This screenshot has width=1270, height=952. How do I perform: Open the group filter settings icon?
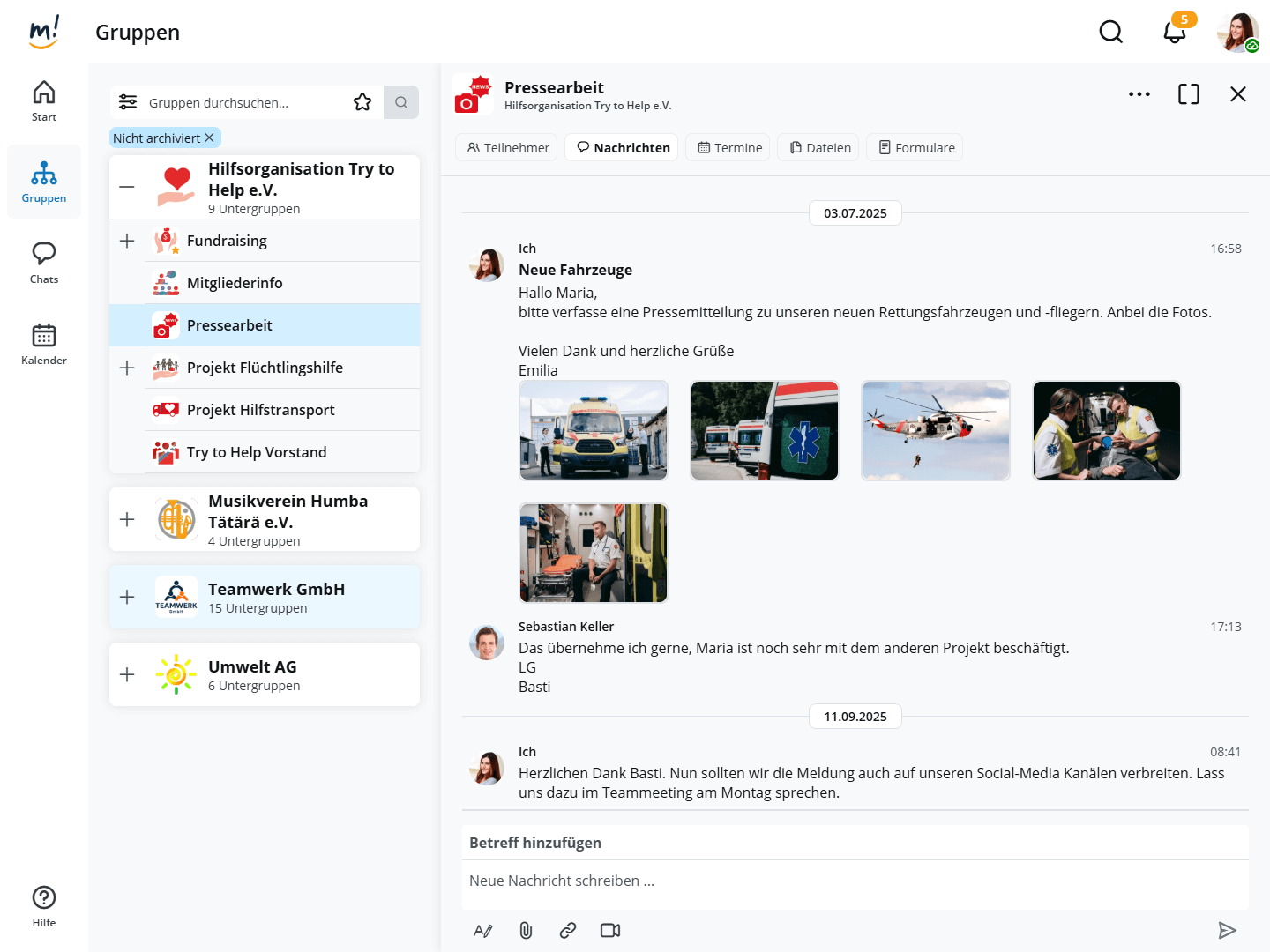pyautogui.click(x=128, y=102)
